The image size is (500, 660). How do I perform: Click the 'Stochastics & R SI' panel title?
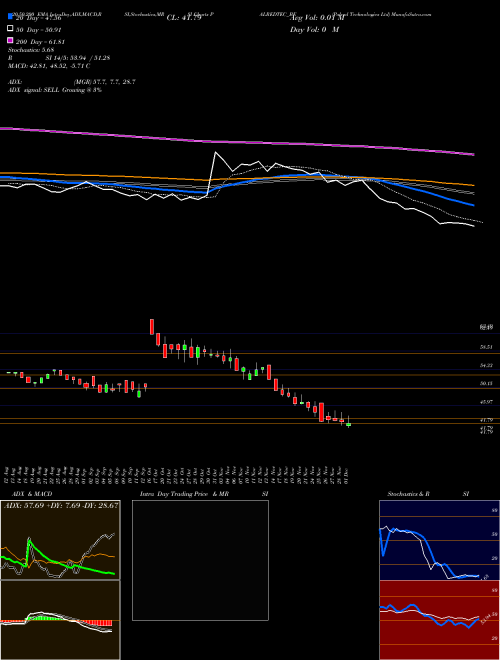pyautogui.click(x=428, y=494)
